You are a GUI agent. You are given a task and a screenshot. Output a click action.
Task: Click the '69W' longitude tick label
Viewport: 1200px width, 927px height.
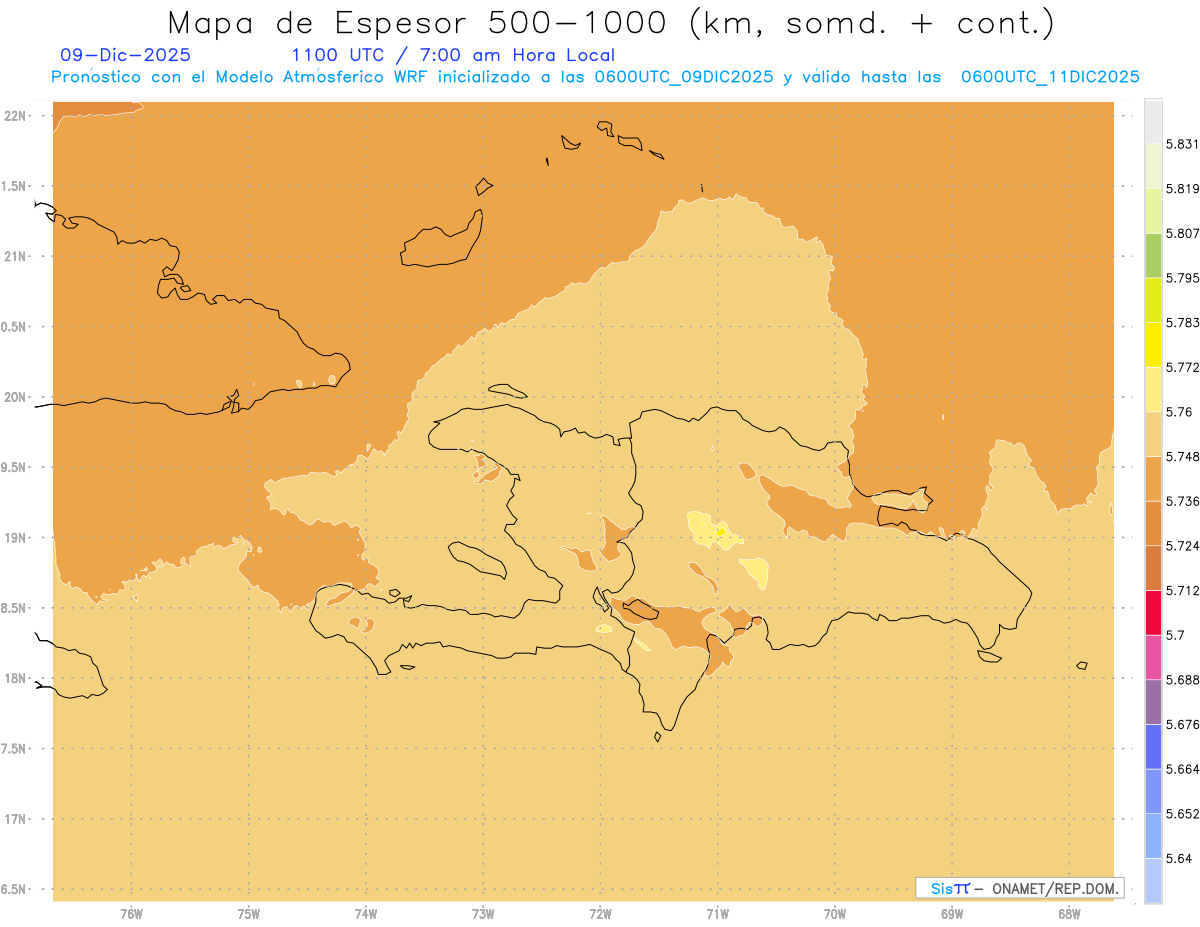click(952, 913)
